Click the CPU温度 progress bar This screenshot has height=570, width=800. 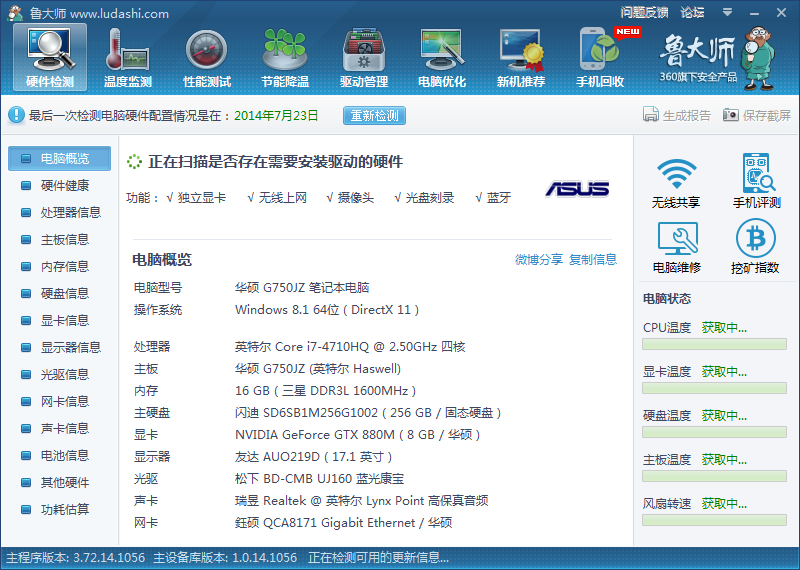714,344
